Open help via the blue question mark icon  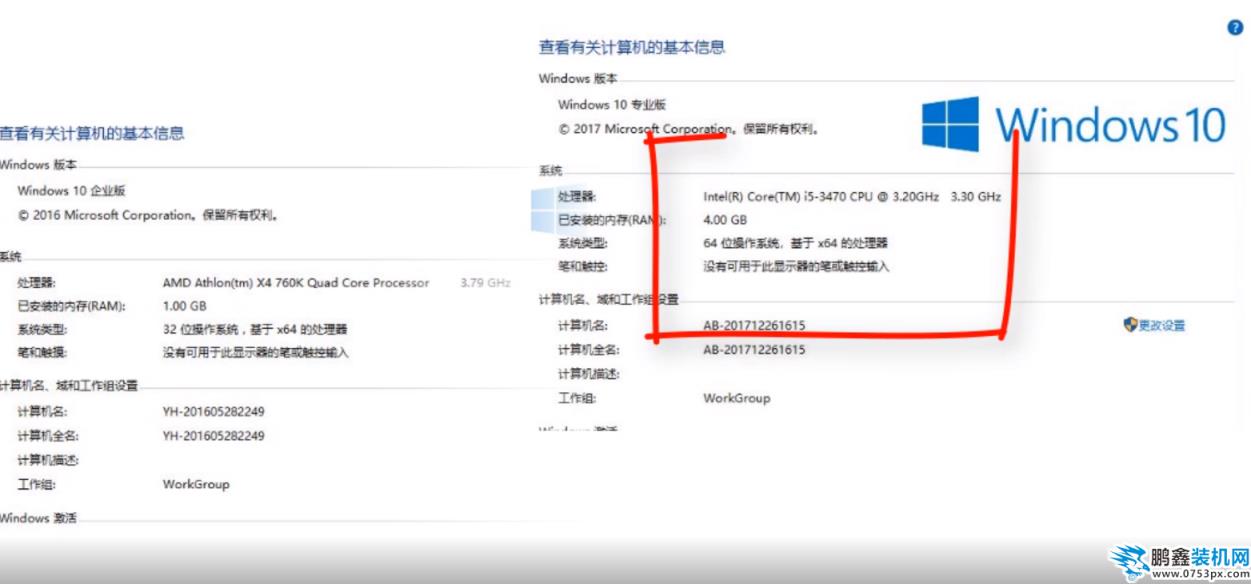[1235, 28]
